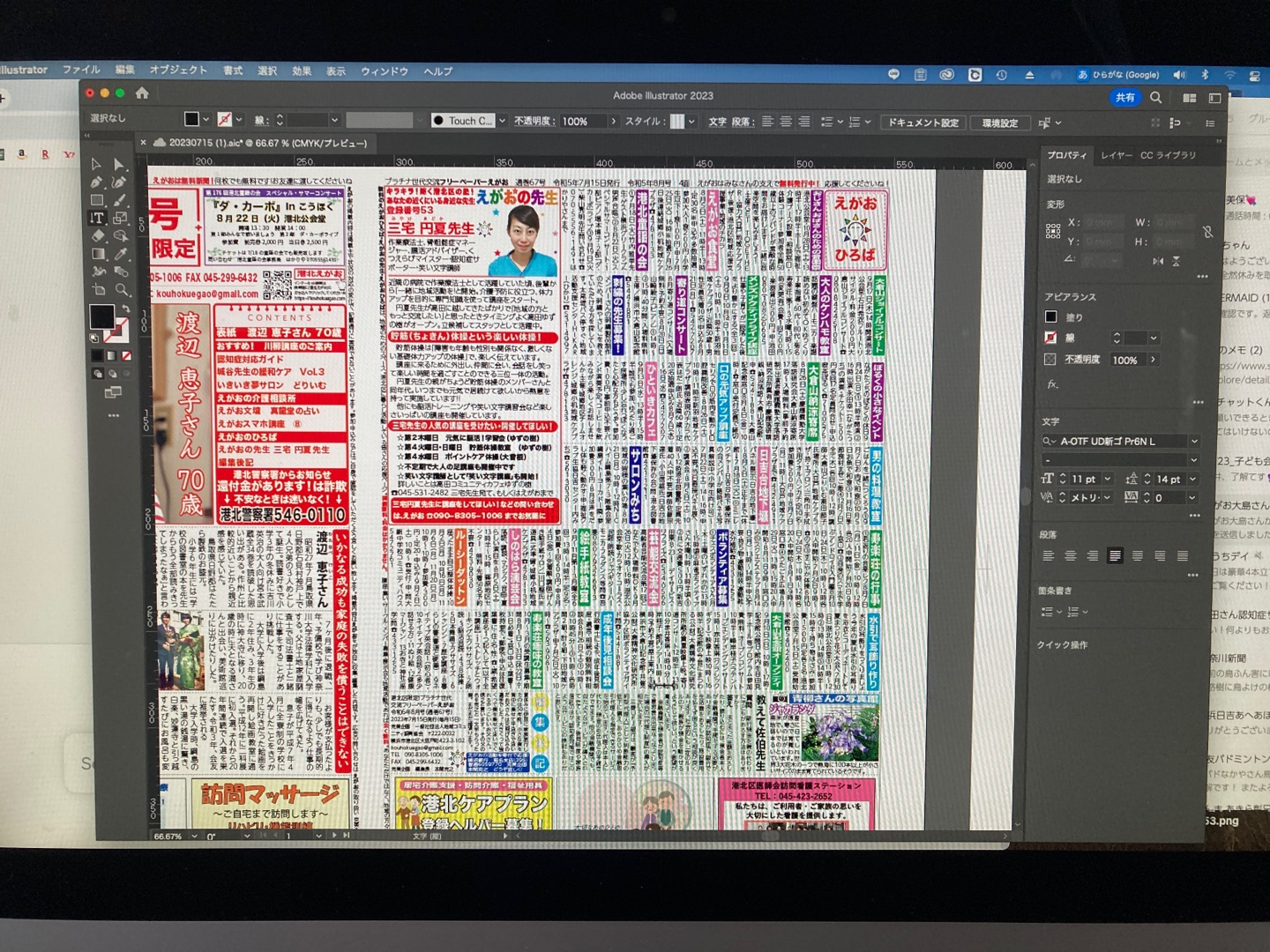Click the 塗り fill color swatch

[x=1050, y=316]
